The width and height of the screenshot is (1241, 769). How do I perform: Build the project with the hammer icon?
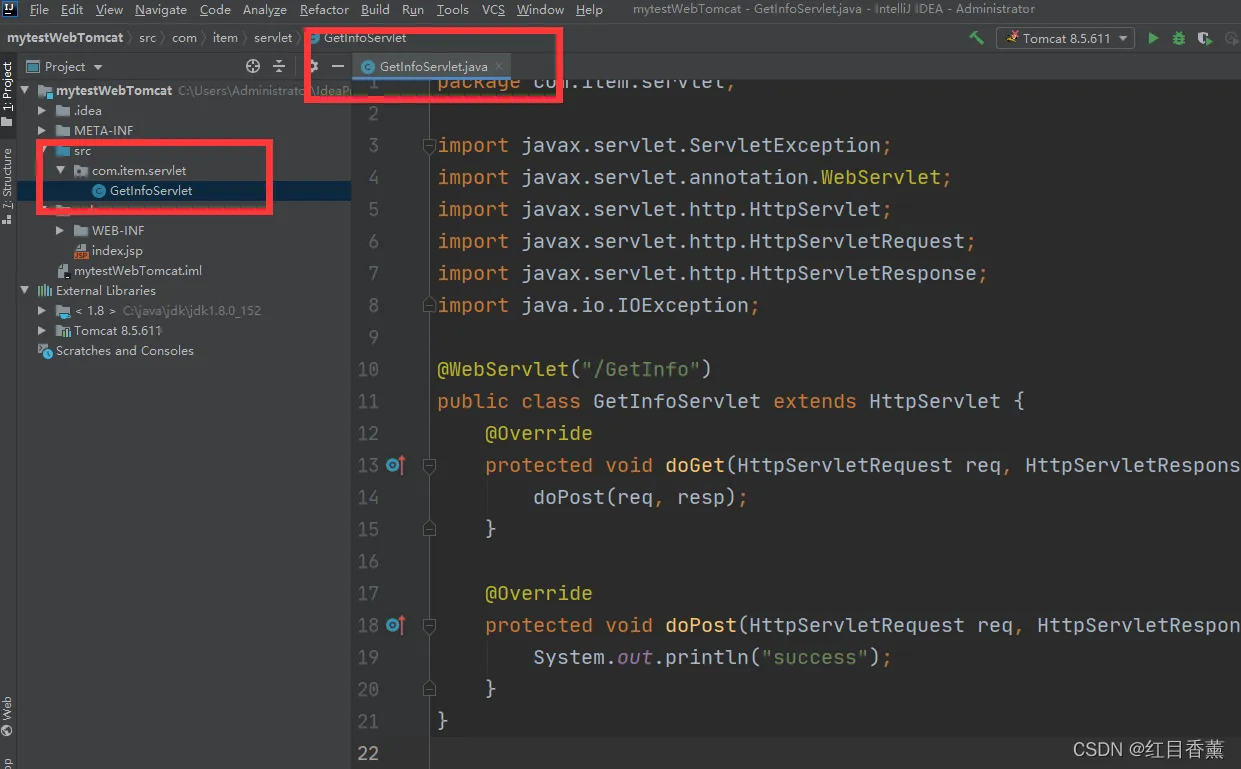977,38
